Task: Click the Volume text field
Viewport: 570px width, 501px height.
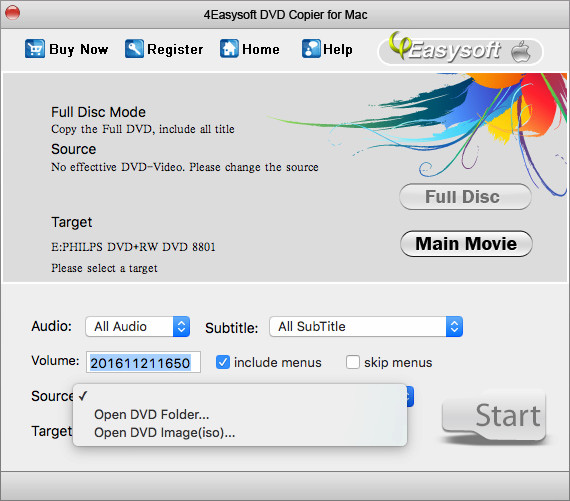Action: 143,362
